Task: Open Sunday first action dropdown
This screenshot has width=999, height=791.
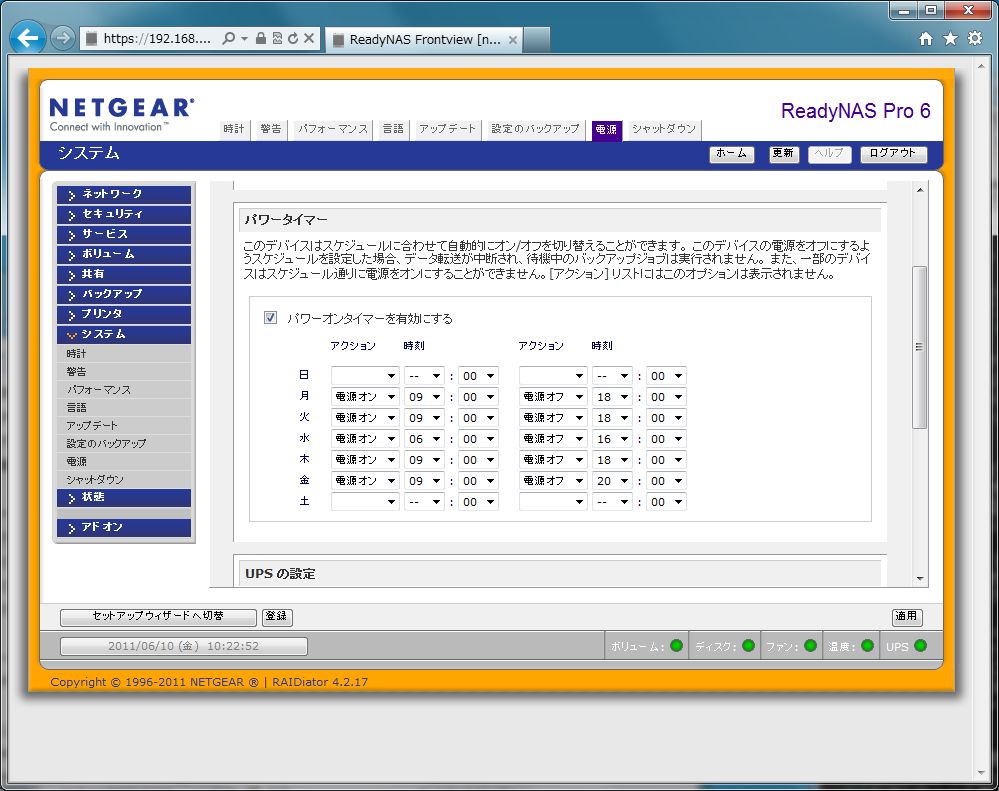Action: tap(365, 376)
